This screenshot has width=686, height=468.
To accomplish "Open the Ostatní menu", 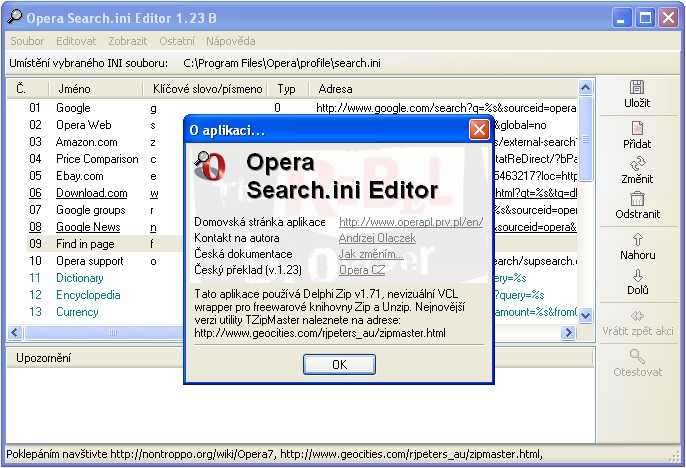I will [177, 41].
